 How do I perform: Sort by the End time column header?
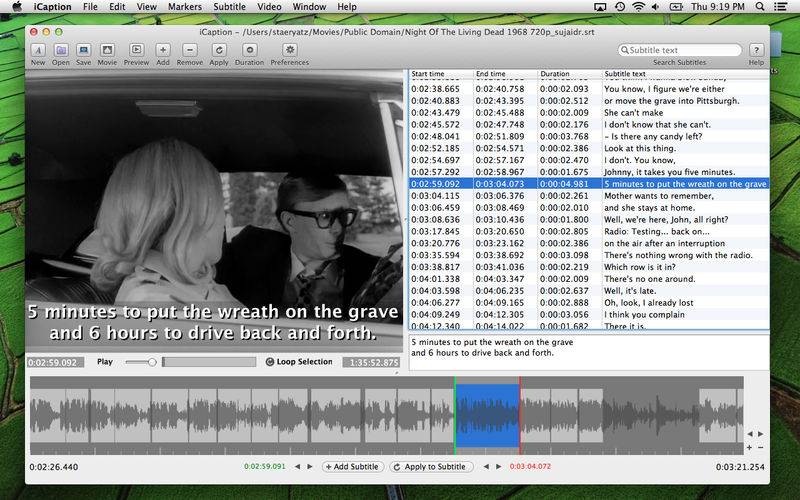tap(505, 73)
